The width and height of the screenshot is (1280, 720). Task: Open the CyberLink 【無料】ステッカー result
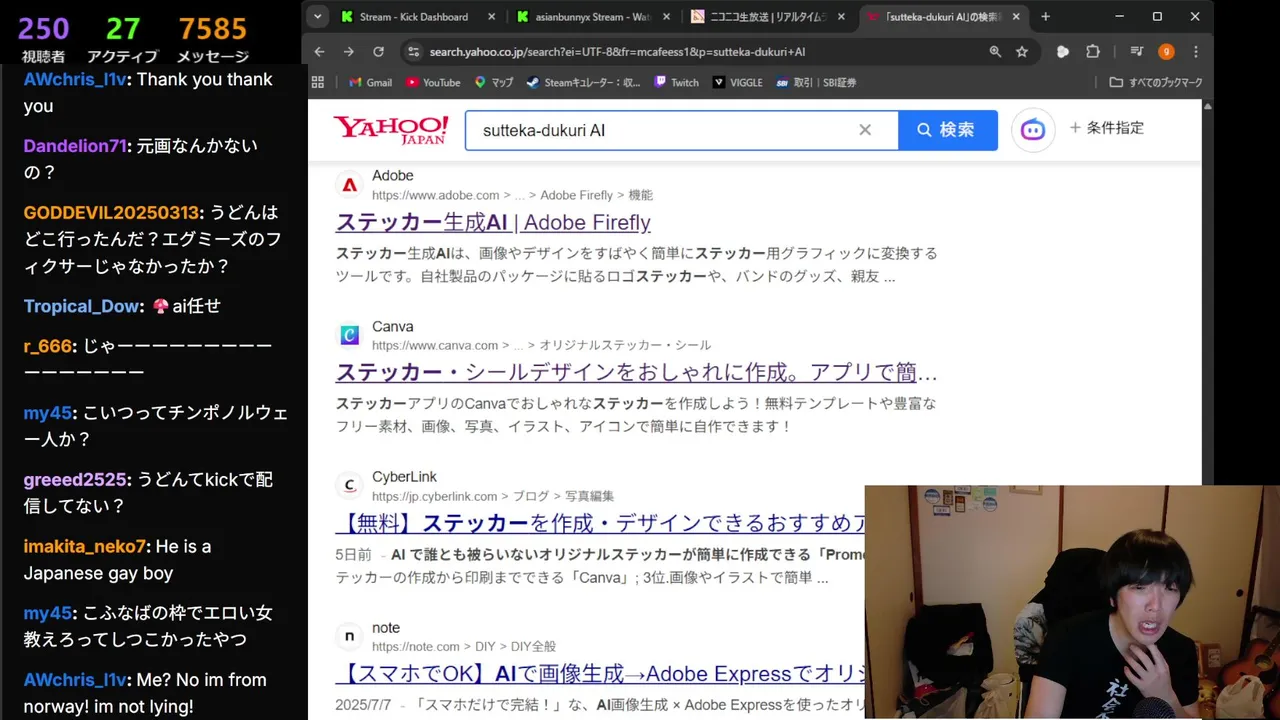[600, 524]
